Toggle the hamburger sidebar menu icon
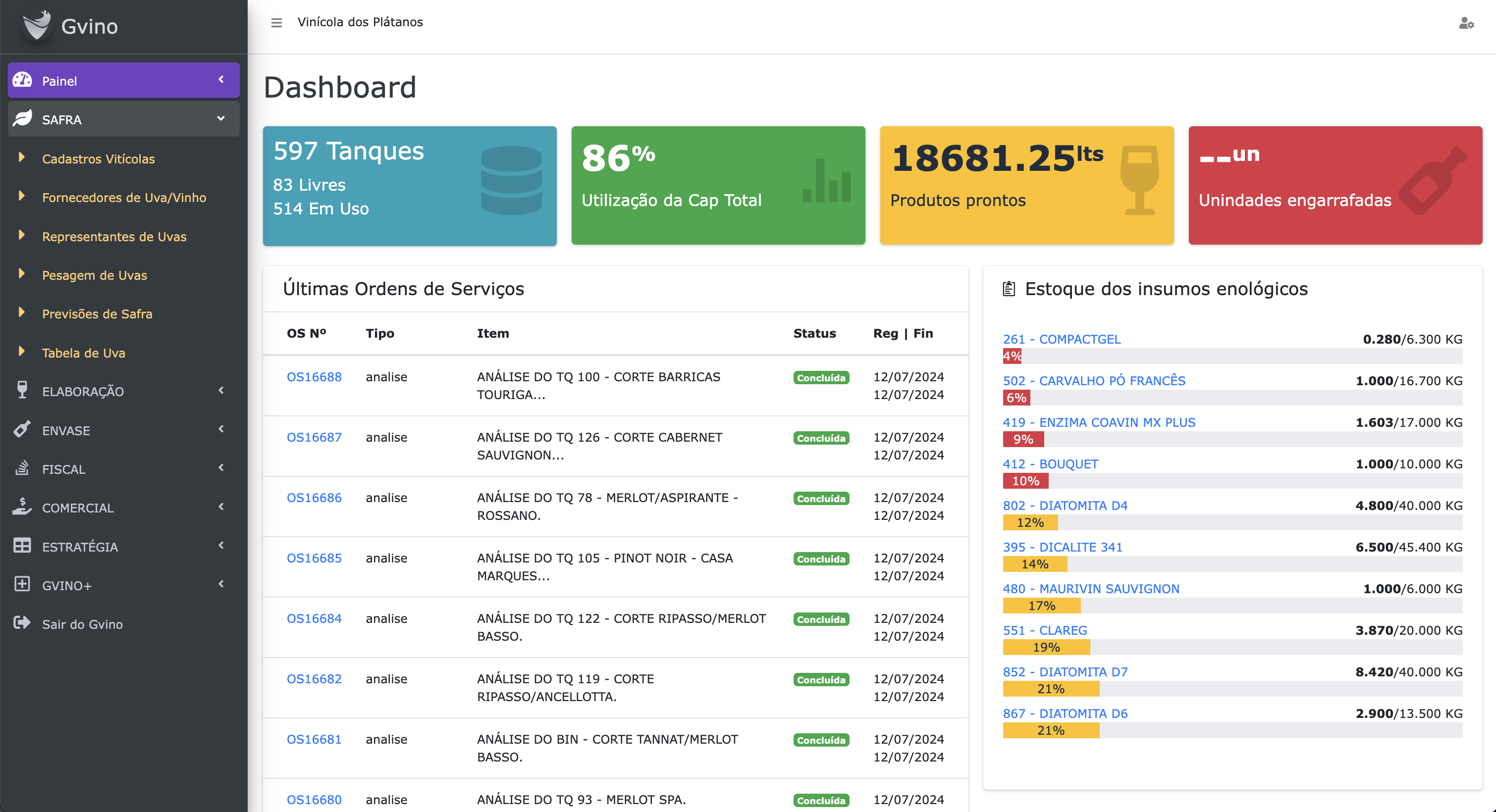Image resolution: width=1496 pixels, height=812 pixels. click(276, 23)
